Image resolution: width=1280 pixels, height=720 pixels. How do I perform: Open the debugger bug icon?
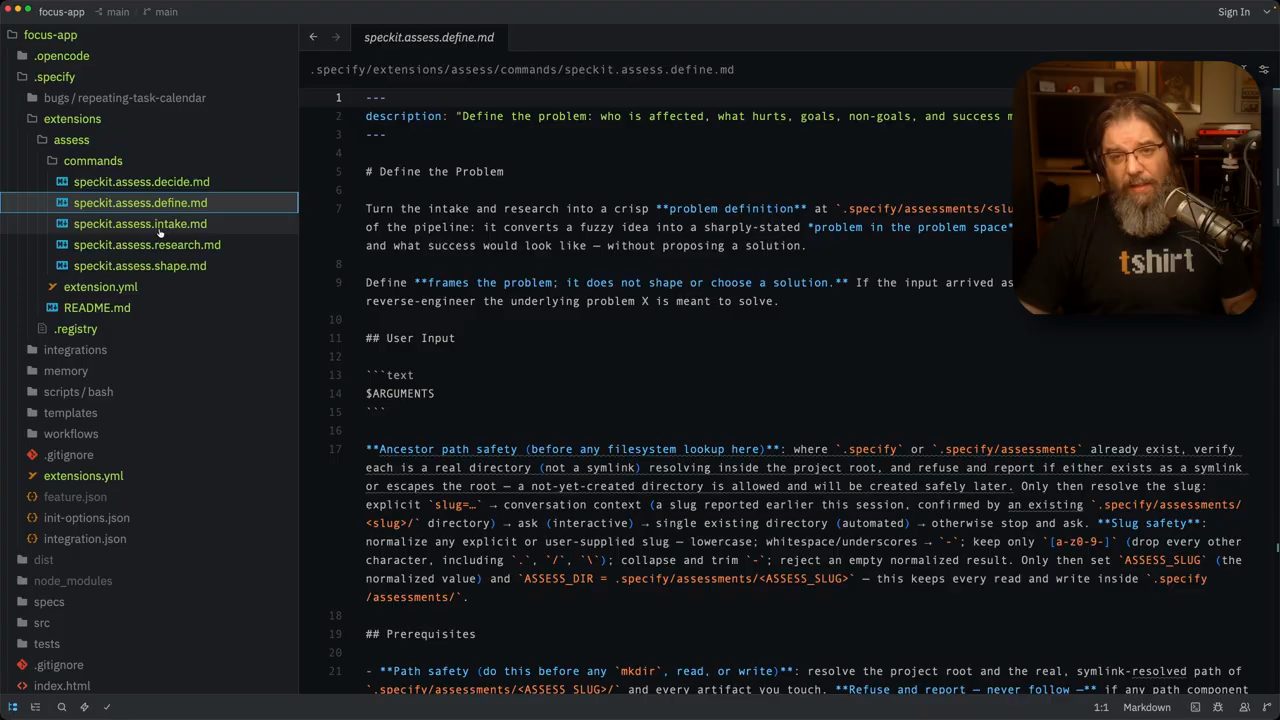click(x=1218, y=707)
